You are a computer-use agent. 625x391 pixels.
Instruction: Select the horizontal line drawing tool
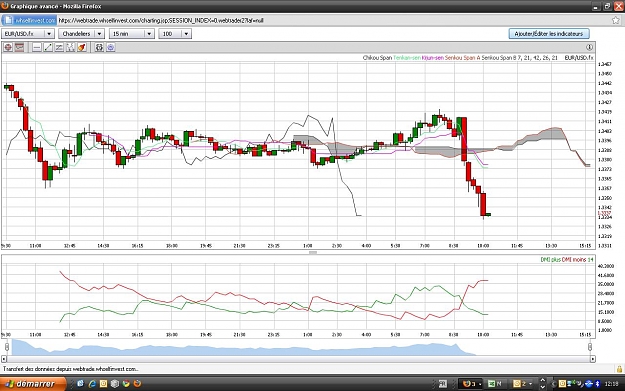(x=37, y=47)
